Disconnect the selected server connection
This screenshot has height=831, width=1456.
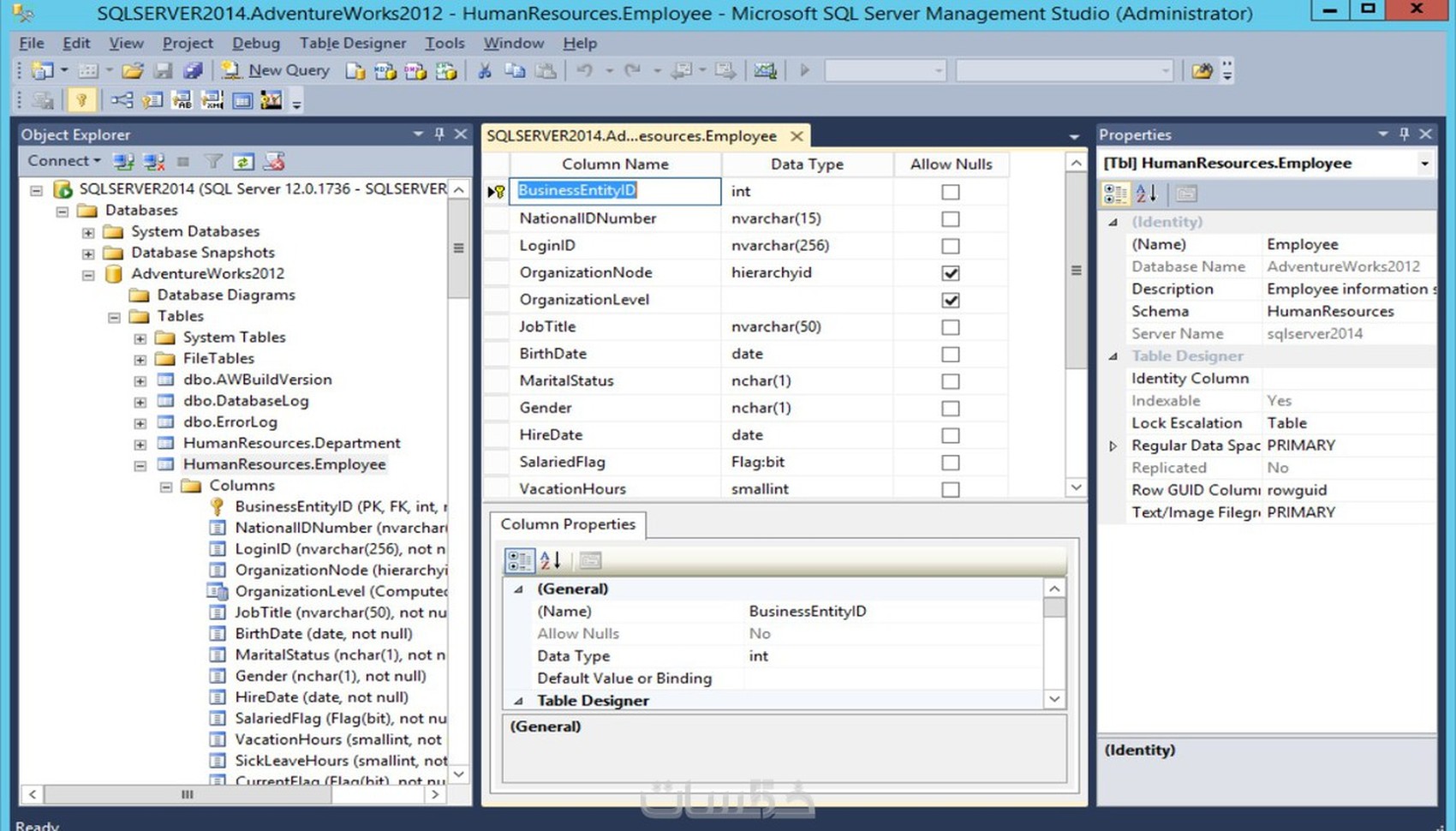154,161
